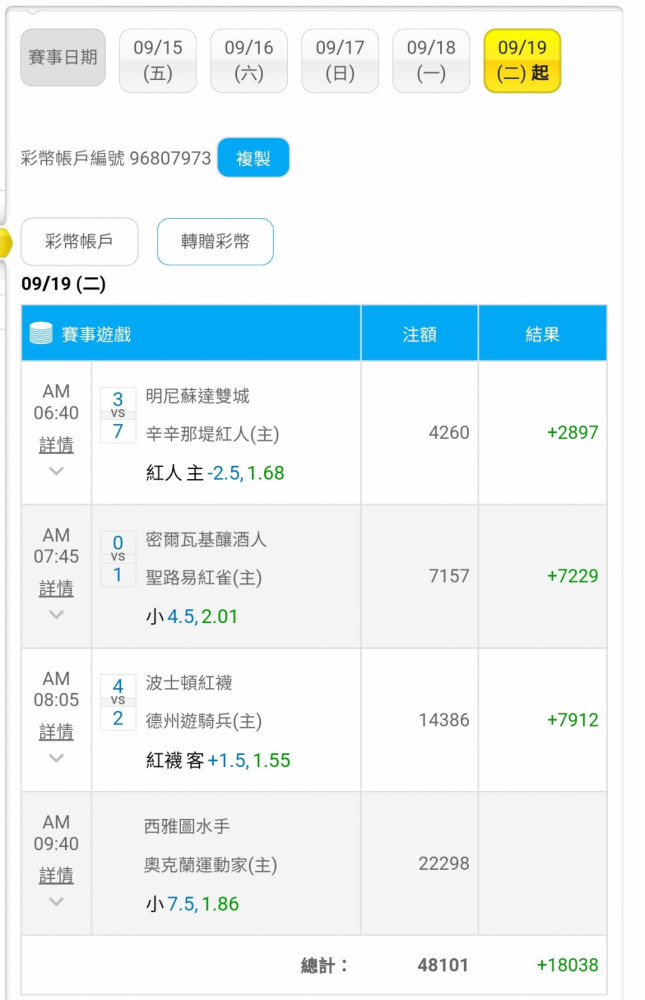
Task: Click the coin stack icon beside 賽事遊戲
Action: [40, 334]
